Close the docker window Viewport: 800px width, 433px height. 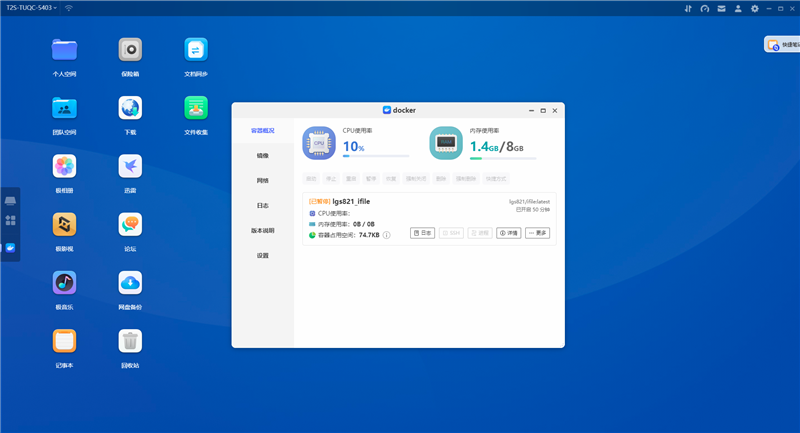click(555, 111)
